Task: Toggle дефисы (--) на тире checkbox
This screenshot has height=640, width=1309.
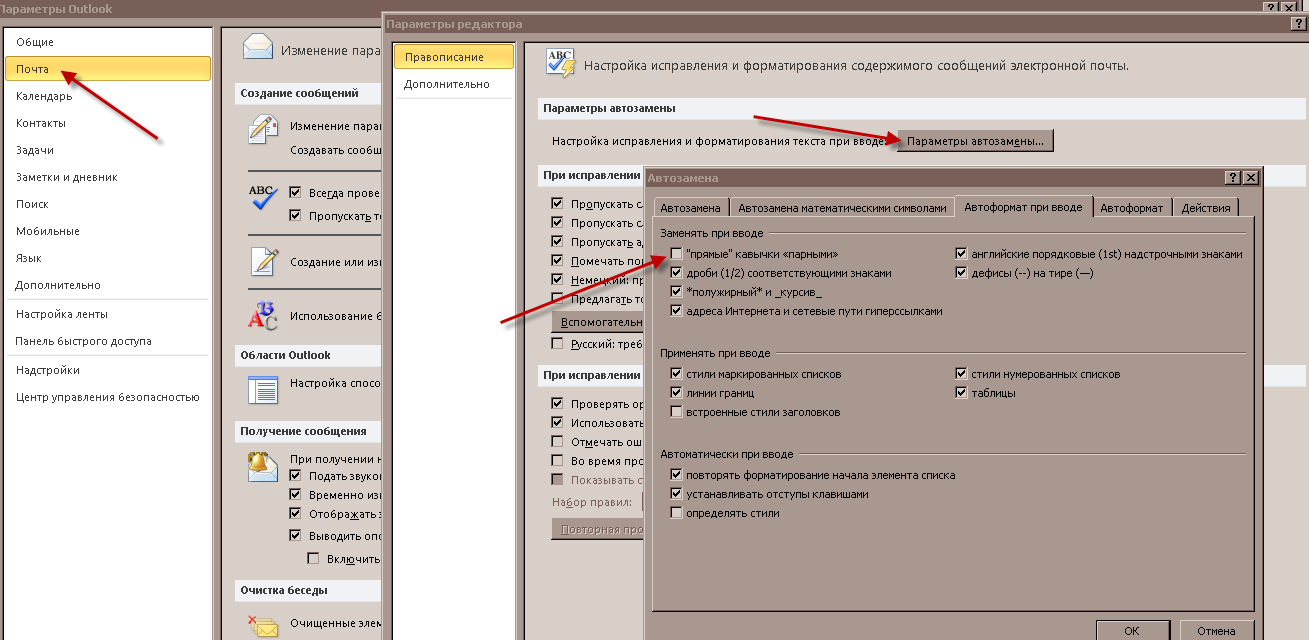Action: click(962, 273)
